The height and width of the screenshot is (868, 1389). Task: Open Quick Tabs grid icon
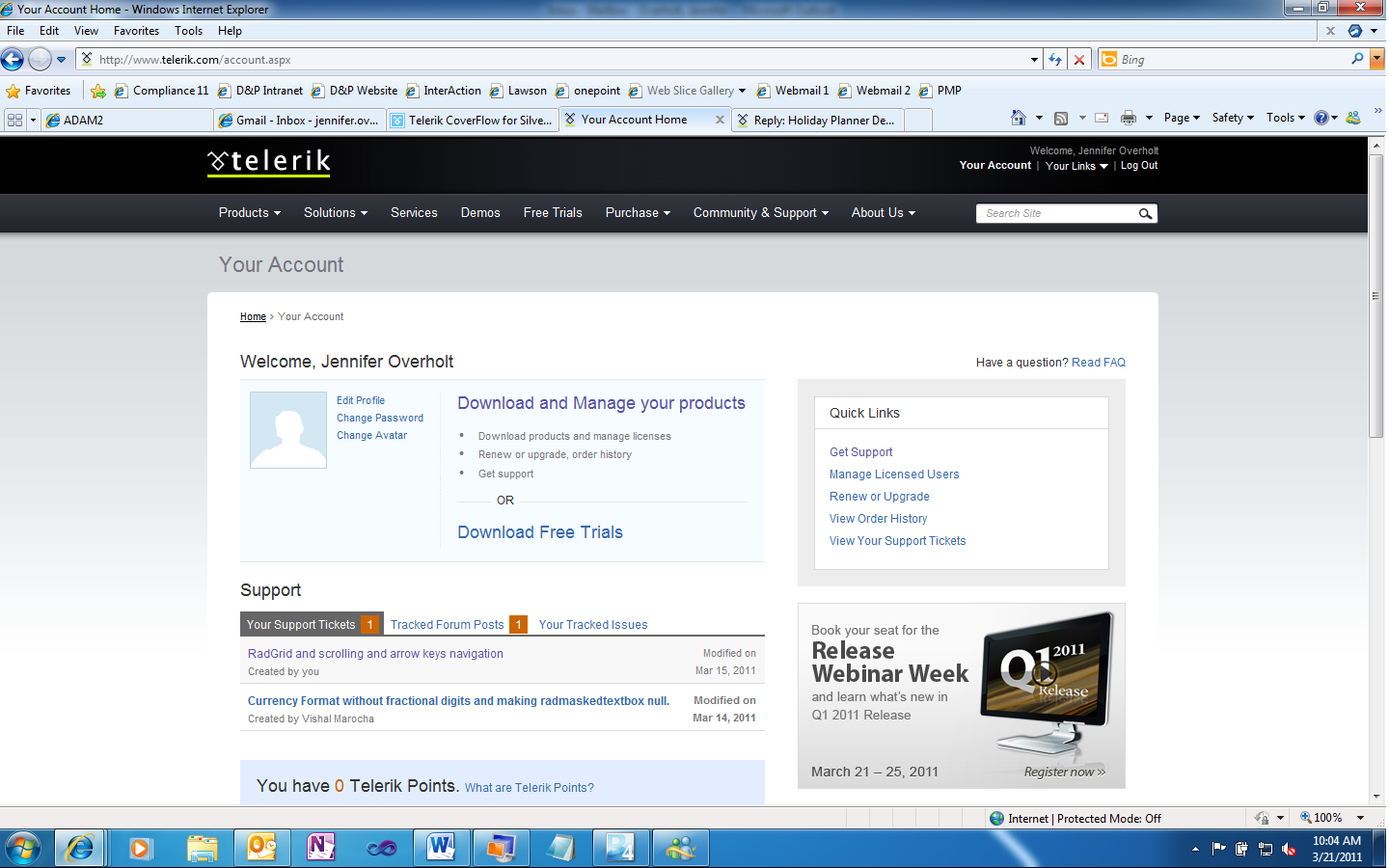pos(14,120)
